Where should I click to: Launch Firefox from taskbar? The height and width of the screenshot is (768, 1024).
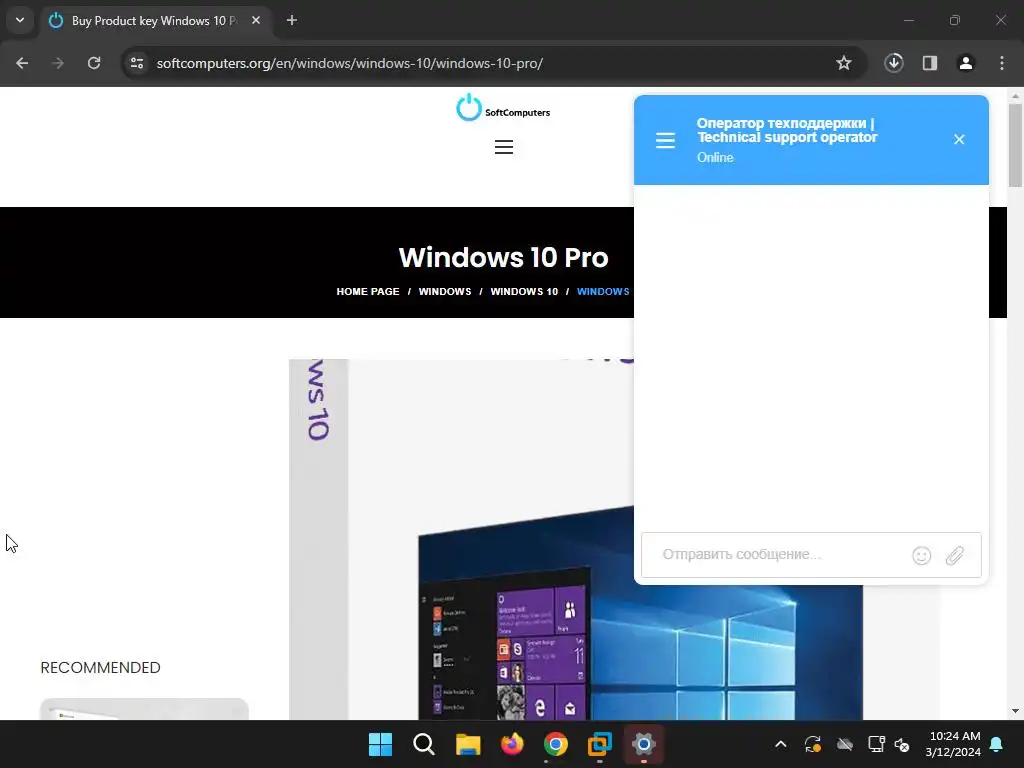coord(512,744)
